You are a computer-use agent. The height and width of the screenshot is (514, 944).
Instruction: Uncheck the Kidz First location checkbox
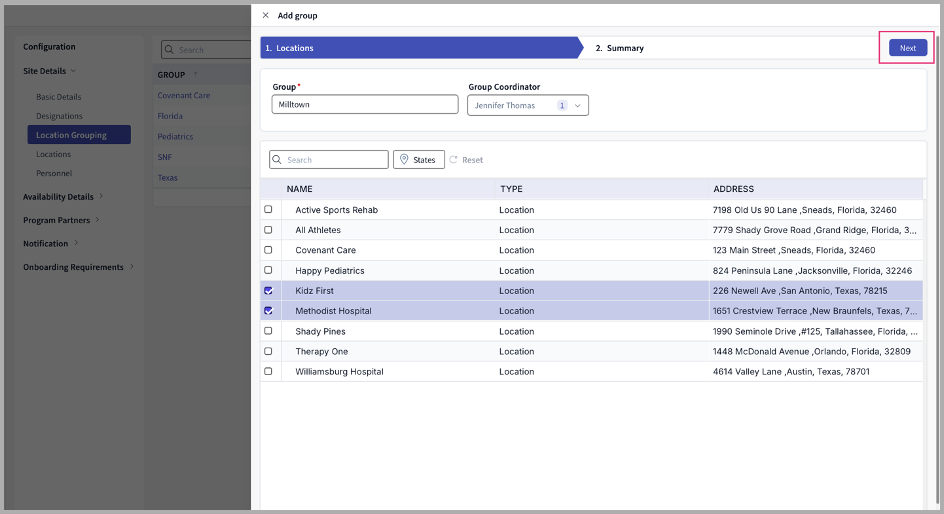coord(268,291)
